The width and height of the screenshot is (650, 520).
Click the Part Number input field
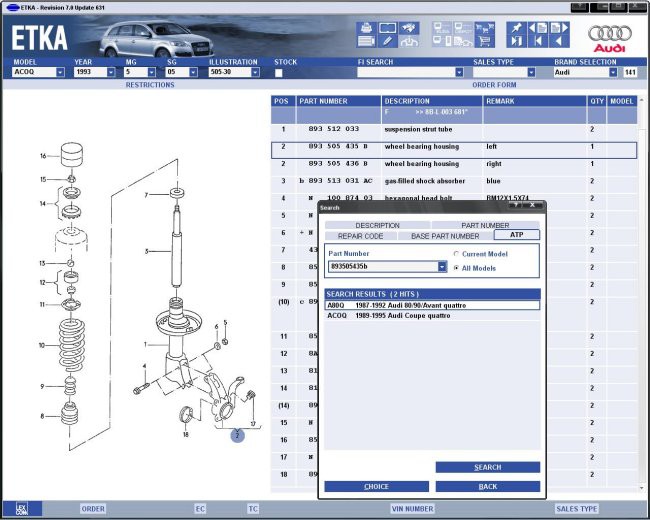point(383,266)
